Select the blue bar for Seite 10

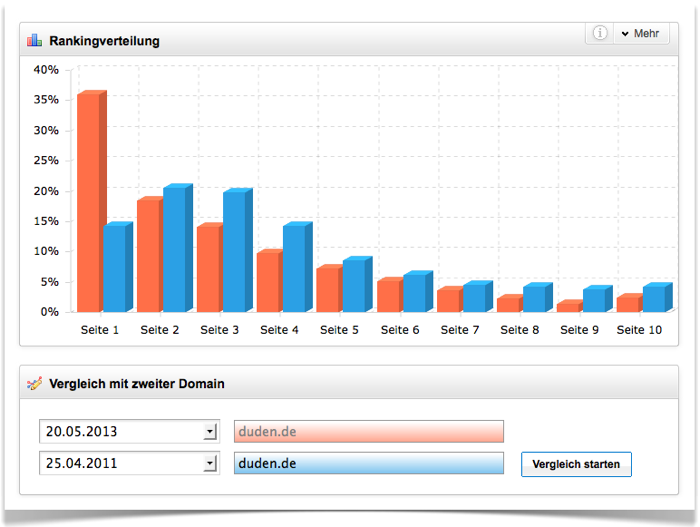coord(654,298)
